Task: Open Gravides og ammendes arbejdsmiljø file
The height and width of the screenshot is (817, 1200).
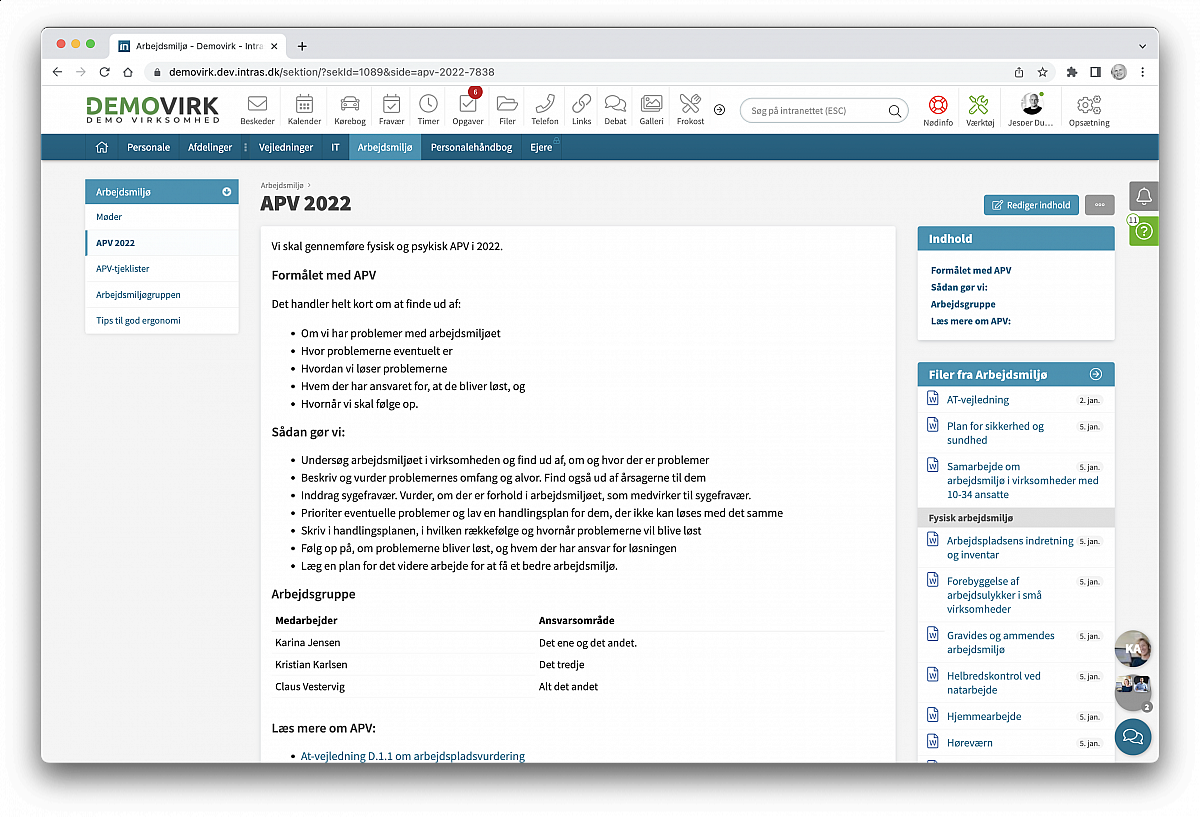Action: 1000,642
